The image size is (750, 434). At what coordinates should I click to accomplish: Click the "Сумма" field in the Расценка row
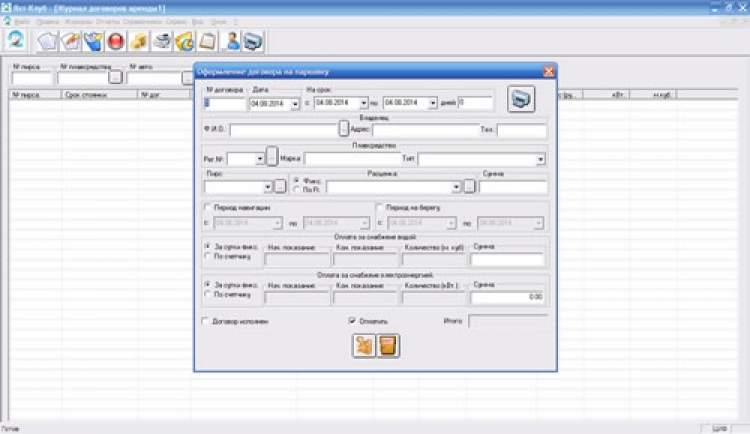click(x=513, y=187)
